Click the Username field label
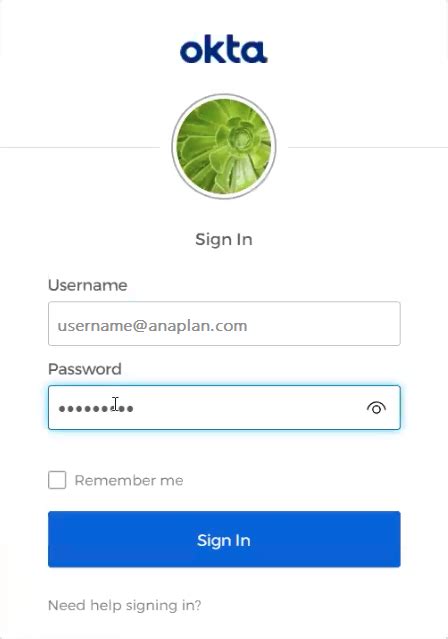The image size is (448, 639). coord(88,285)
